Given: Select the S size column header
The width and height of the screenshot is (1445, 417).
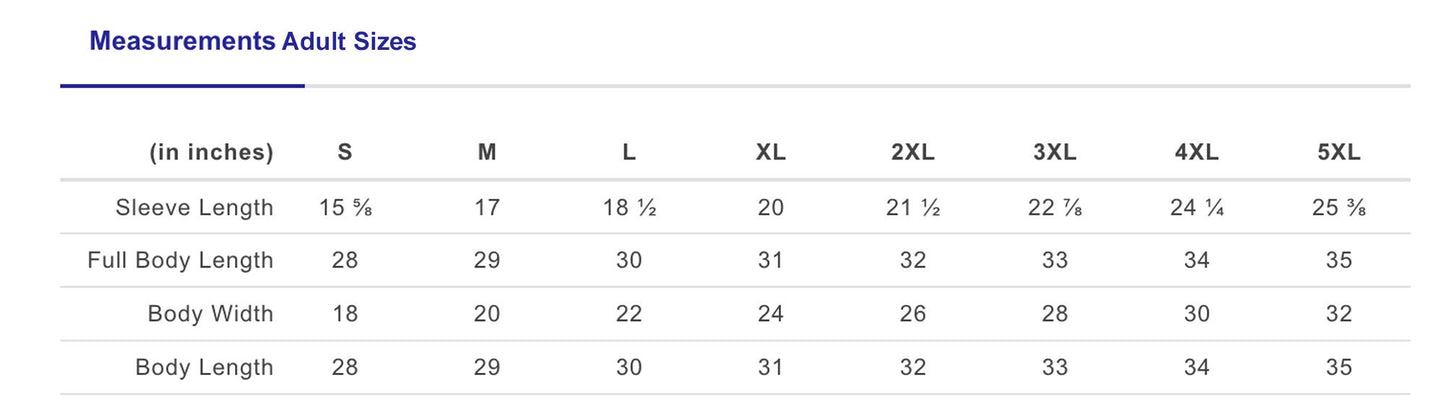Looking at the screenshot, I should click(345, 153).
